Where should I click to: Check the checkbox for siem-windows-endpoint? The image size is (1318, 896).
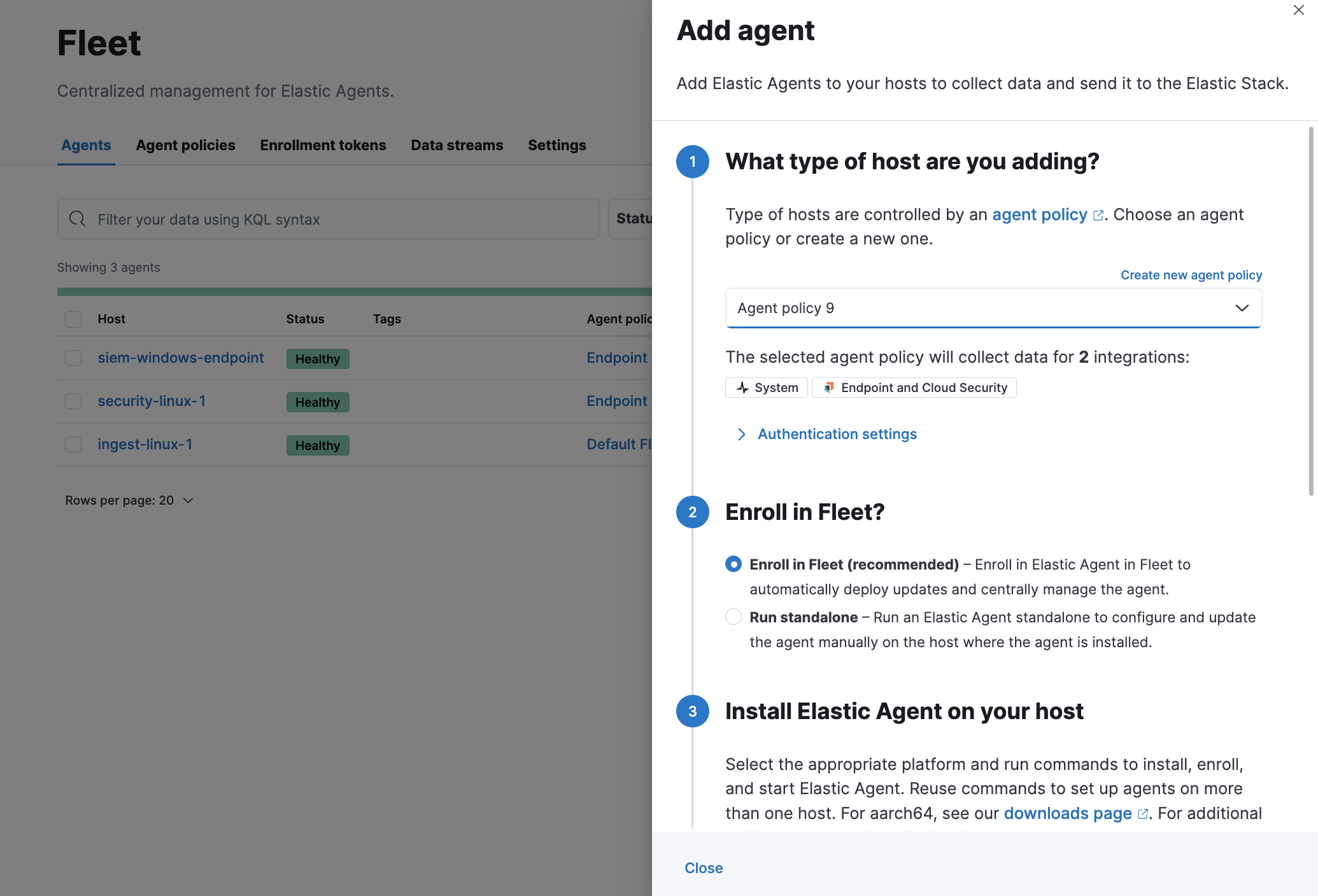coord(73,358)
